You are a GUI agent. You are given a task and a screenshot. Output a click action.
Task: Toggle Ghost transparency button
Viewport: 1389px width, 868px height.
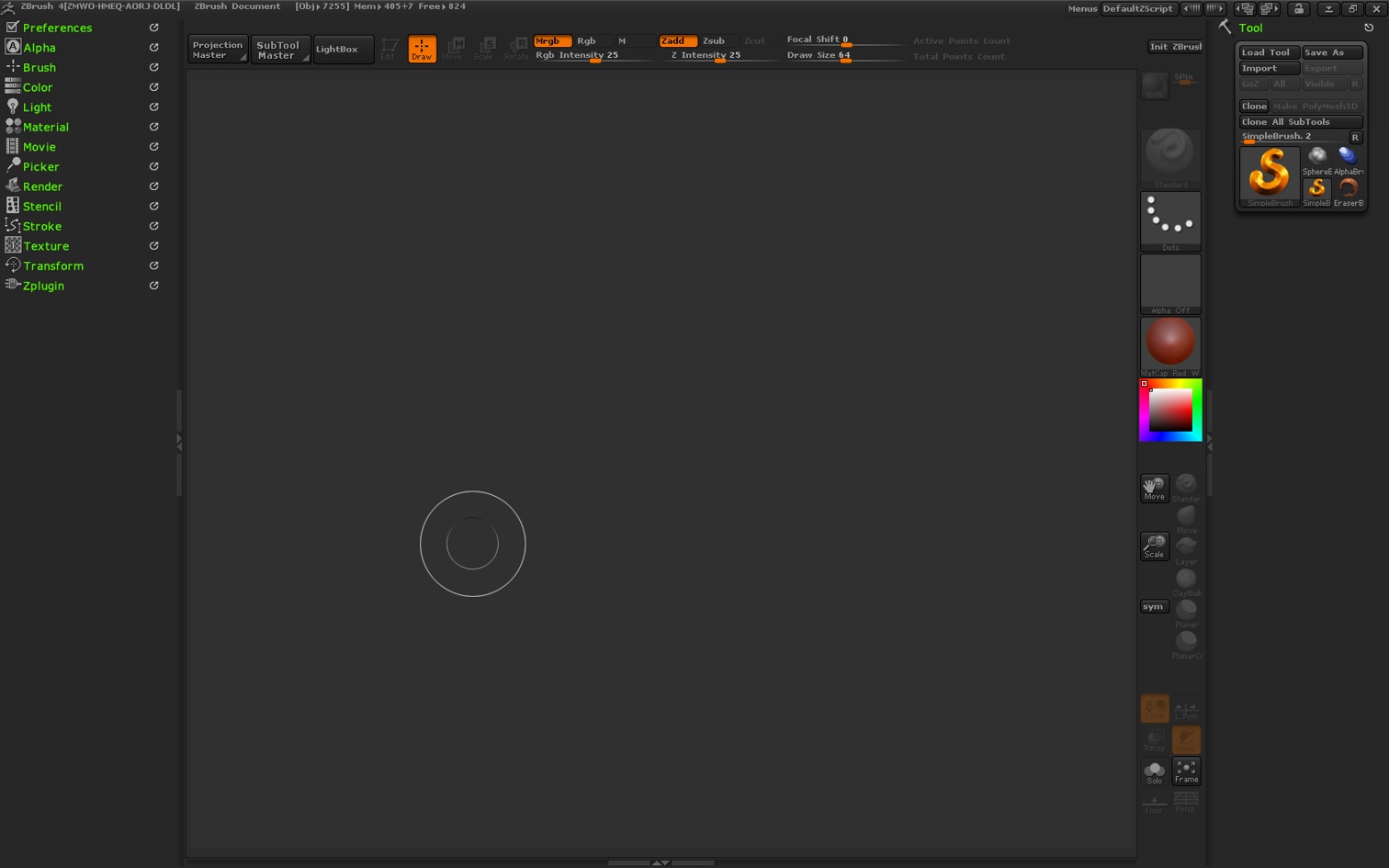coord(1186,739)
